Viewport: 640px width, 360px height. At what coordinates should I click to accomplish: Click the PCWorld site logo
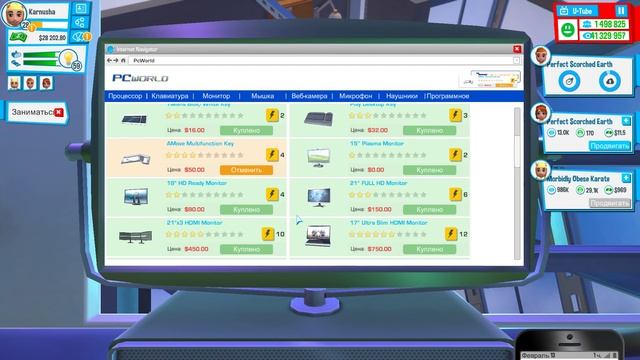tap(140, 78)
